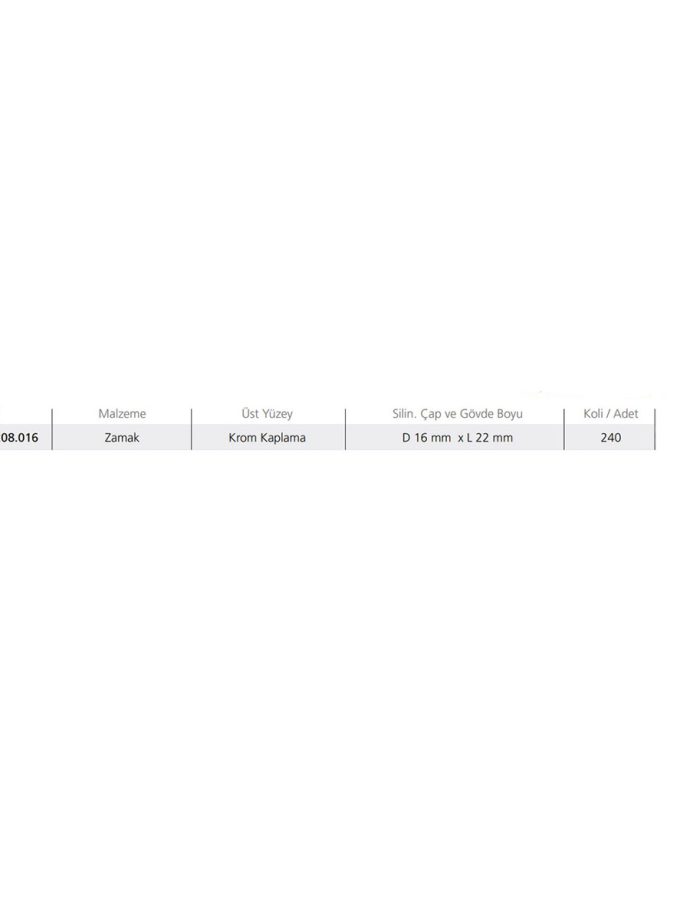Screen dimensions: 680x920
Task: Select the word Gövde in the header
Action: (x=490, y=414)
